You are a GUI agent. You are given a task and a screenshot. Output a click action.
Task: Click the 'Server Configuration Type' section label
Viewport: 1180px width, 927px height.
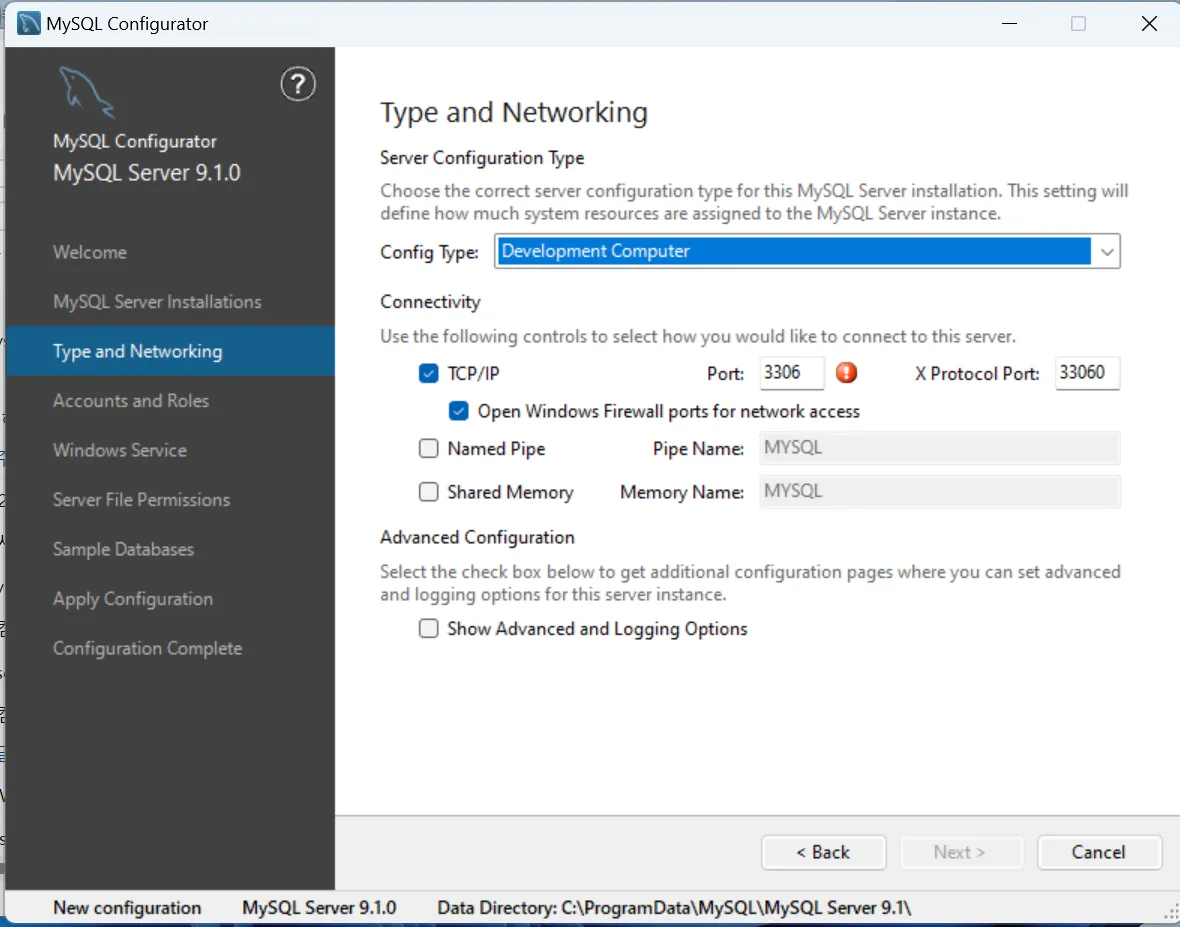click(x=482, y=158)
